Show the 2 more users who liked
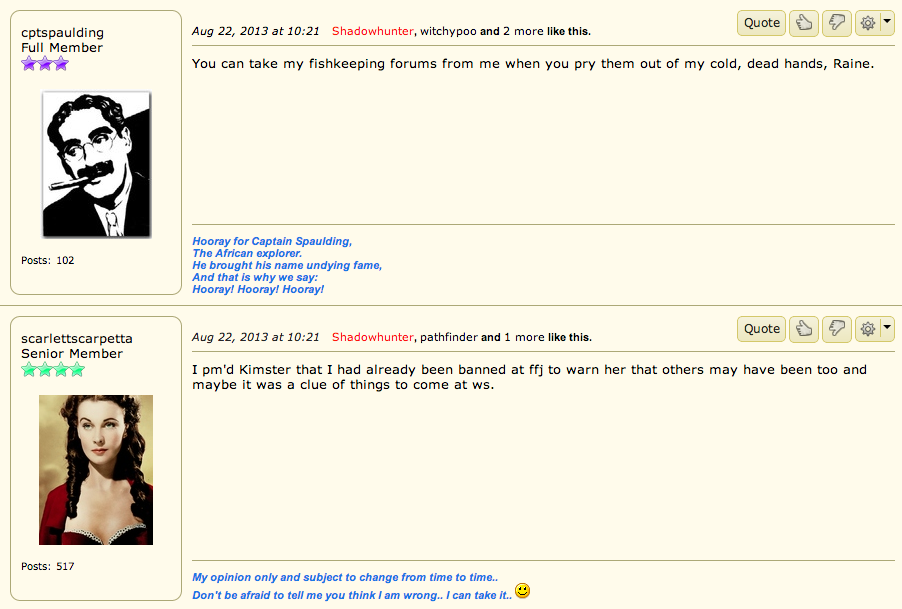 [523, 31]
